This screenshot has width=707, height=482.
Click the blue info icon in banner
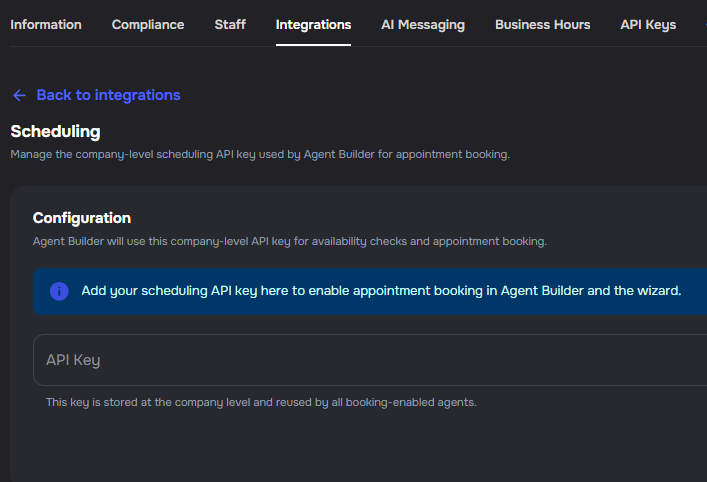[x=59, y=291]
